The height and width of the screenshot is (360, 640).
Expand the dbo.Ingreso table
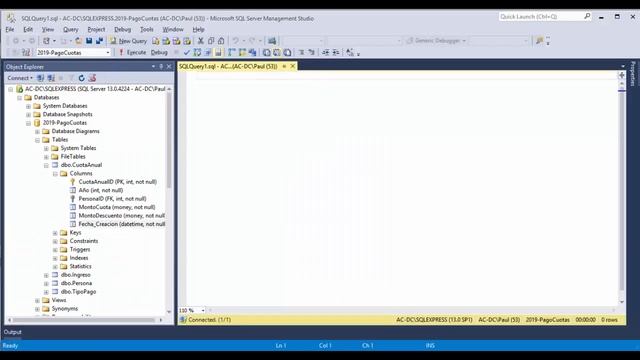[46, 276]
